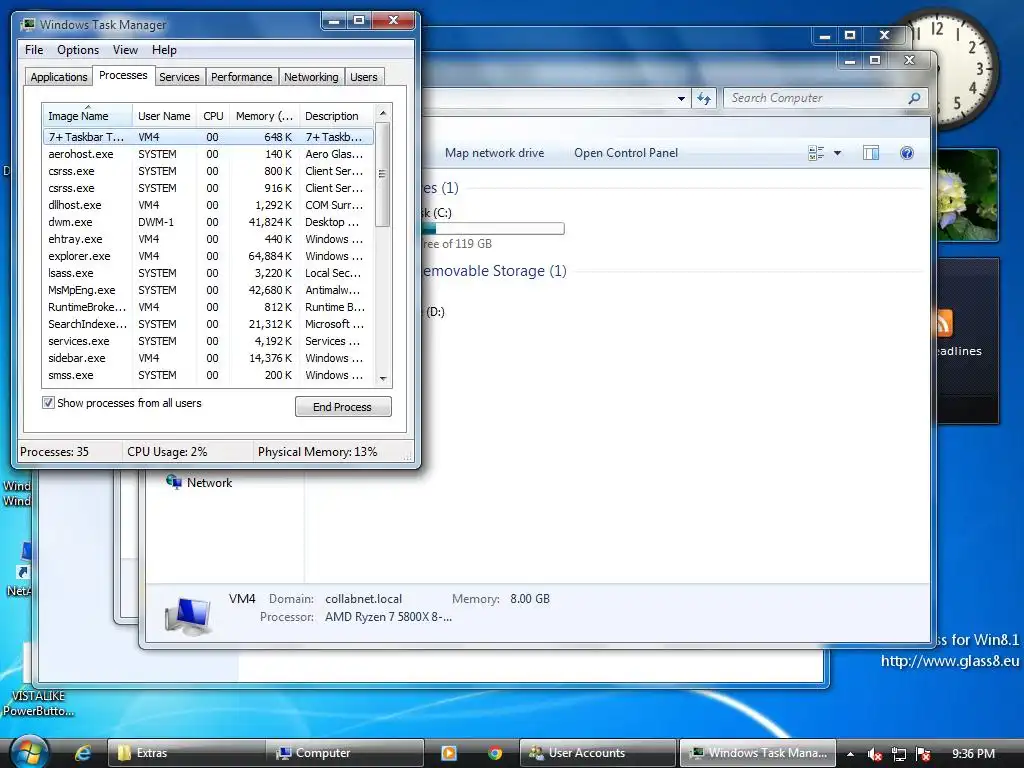Open Google Chrome taskbar icon
The image size is (1024, 768).
495,753
